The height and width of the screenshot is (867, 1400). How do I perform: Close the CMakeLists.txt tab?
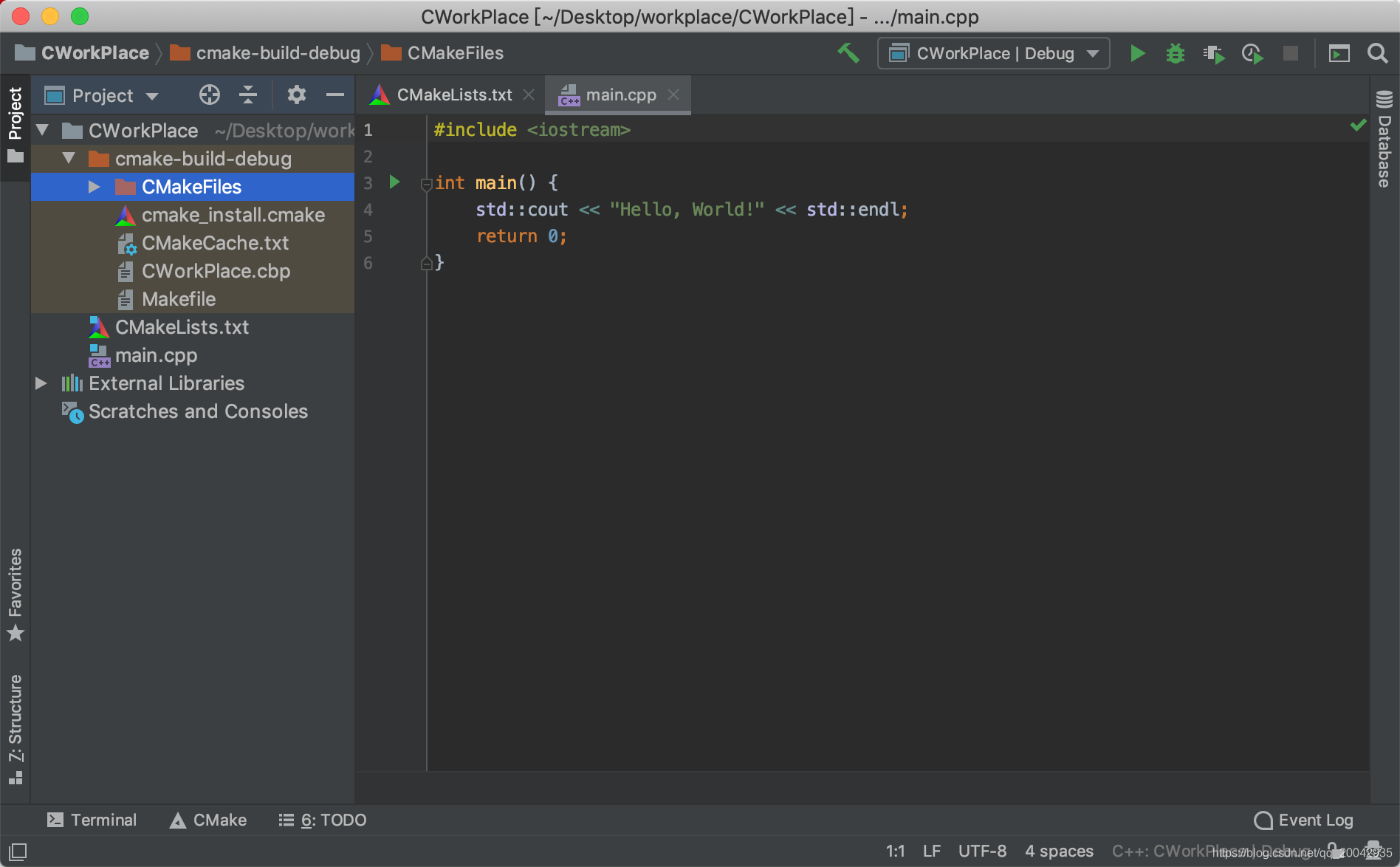(529, 95)
